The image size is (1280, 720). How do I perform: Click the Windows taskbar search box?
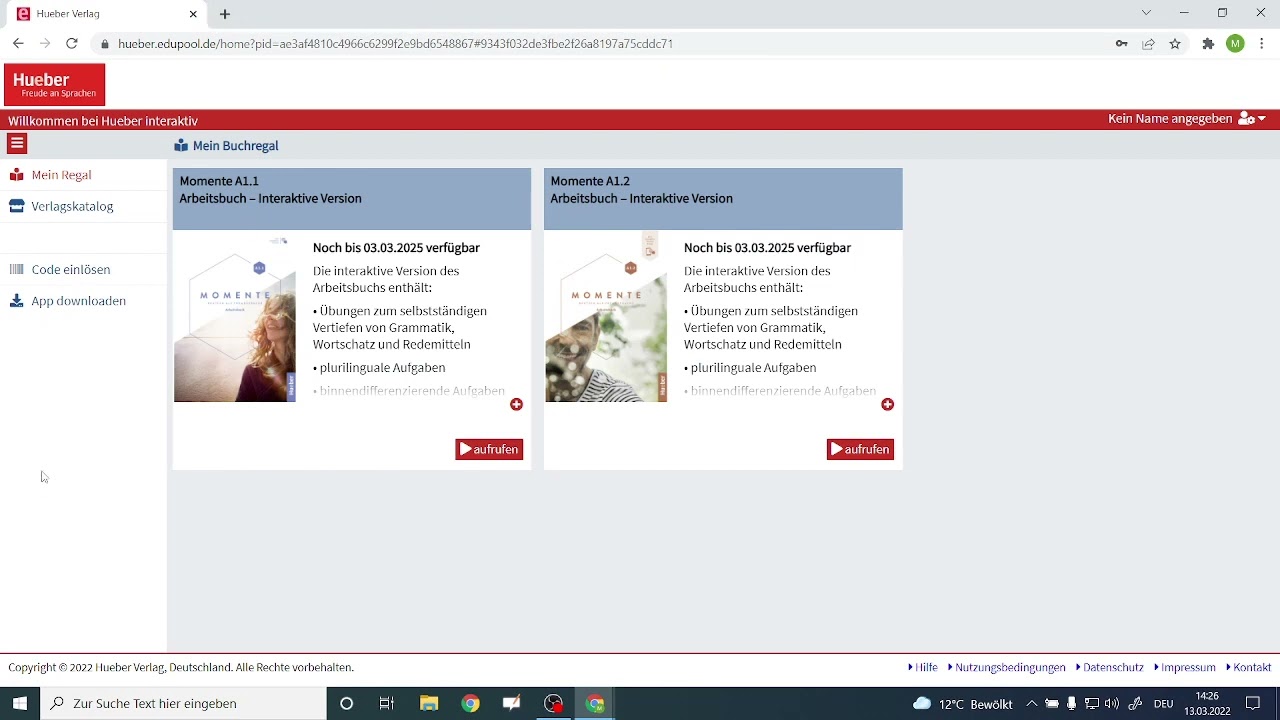pyautogui.click(x=184, y=704)
